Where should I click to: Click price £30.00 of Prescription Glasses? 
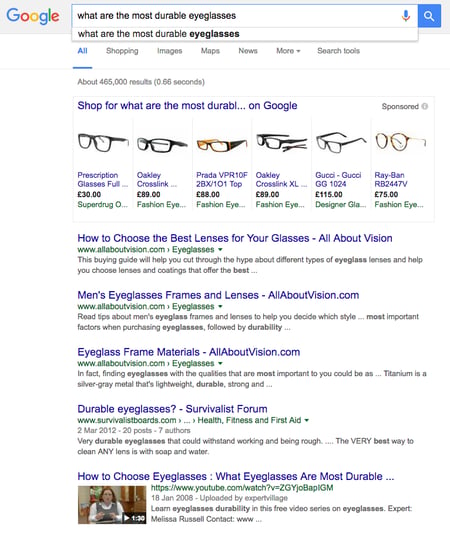tap(89, 194)
